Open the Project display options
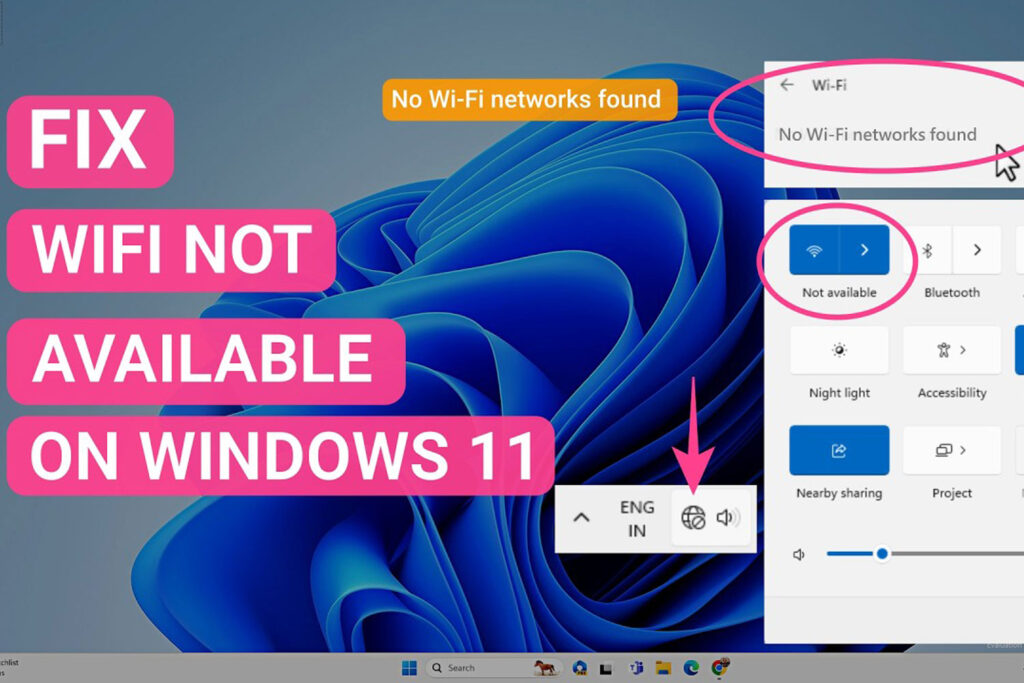 coord(951,450)
